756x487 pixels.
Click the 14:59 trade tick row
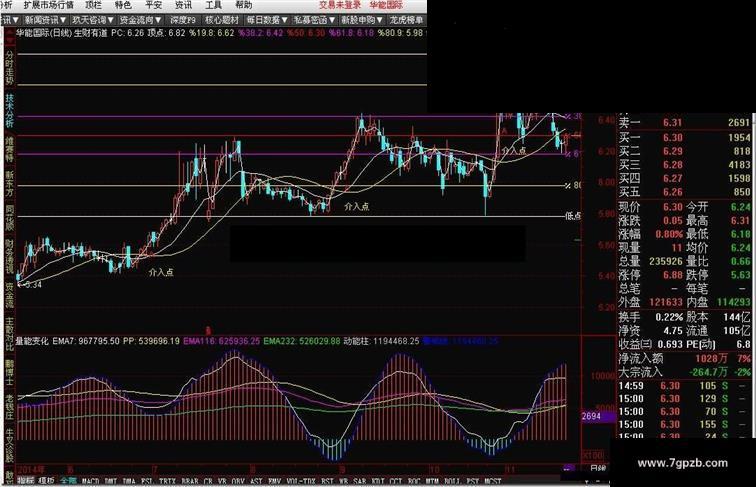click(x=684, y=386)
